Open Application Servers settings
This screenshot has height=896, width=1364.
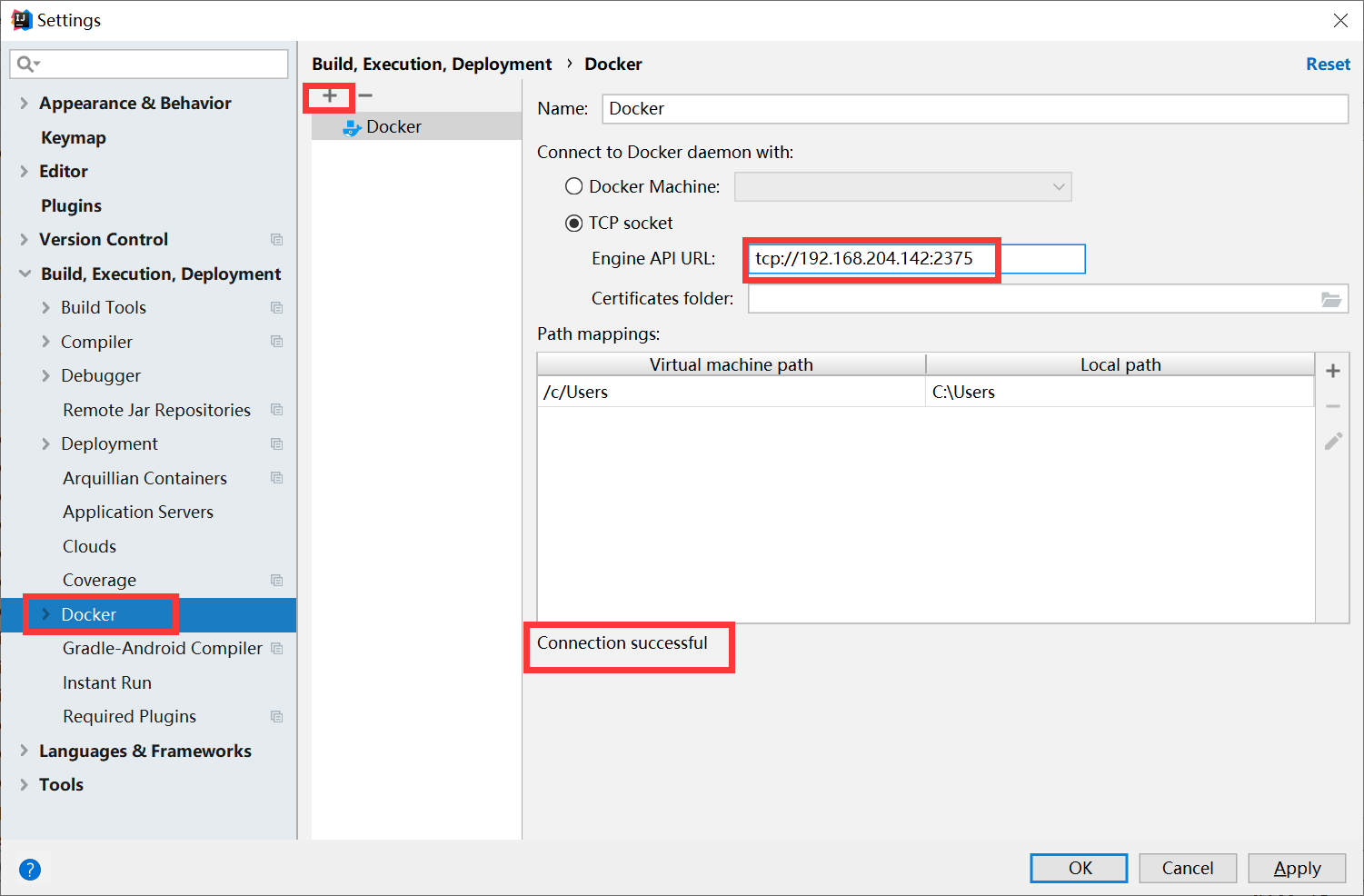pyautogui.click(x=138, y=513)
